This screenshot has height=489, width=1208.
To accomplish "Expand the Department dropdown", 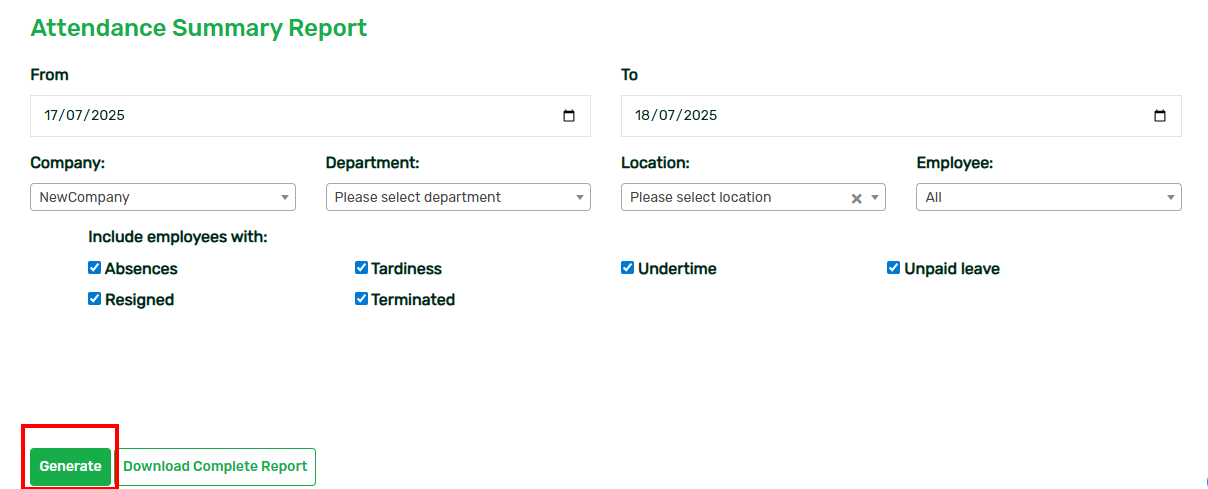I will tap(458, 197).
